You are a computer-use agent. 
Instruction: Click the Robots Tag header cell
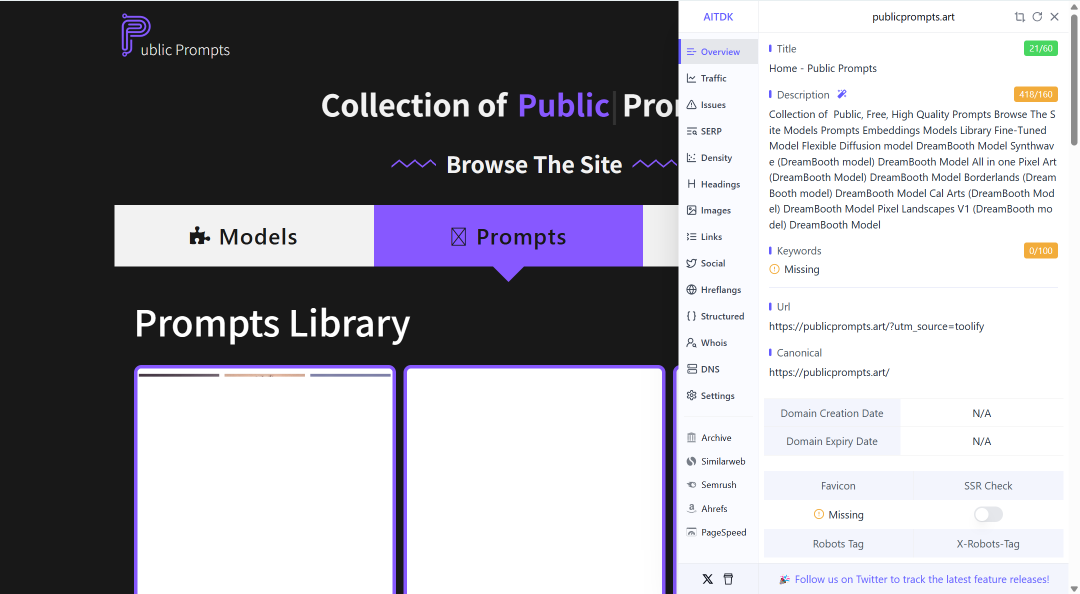pyautogui.click(x=838, y=544)
